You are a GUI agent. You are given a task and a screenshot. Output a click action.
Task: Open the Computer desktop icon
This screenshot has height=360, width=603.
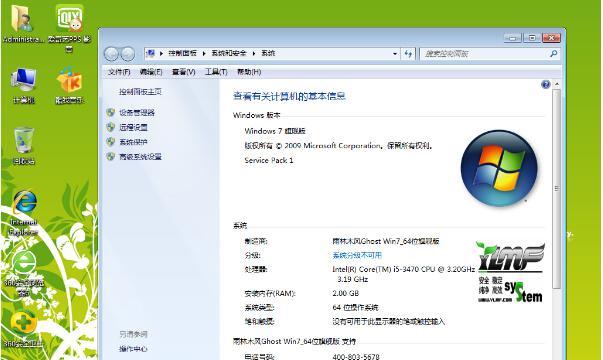[24, 85]
